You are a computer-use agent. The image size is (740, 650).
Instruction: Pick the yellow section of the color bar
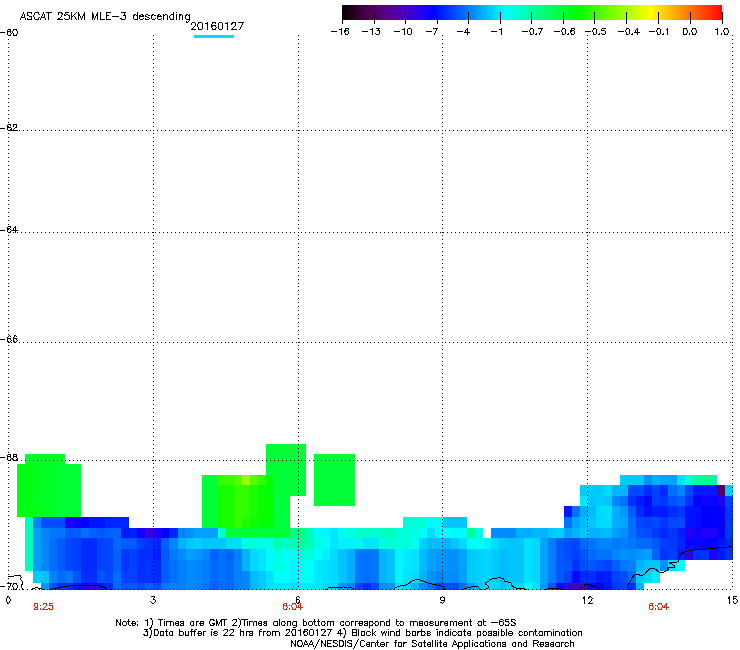(653, 12)
